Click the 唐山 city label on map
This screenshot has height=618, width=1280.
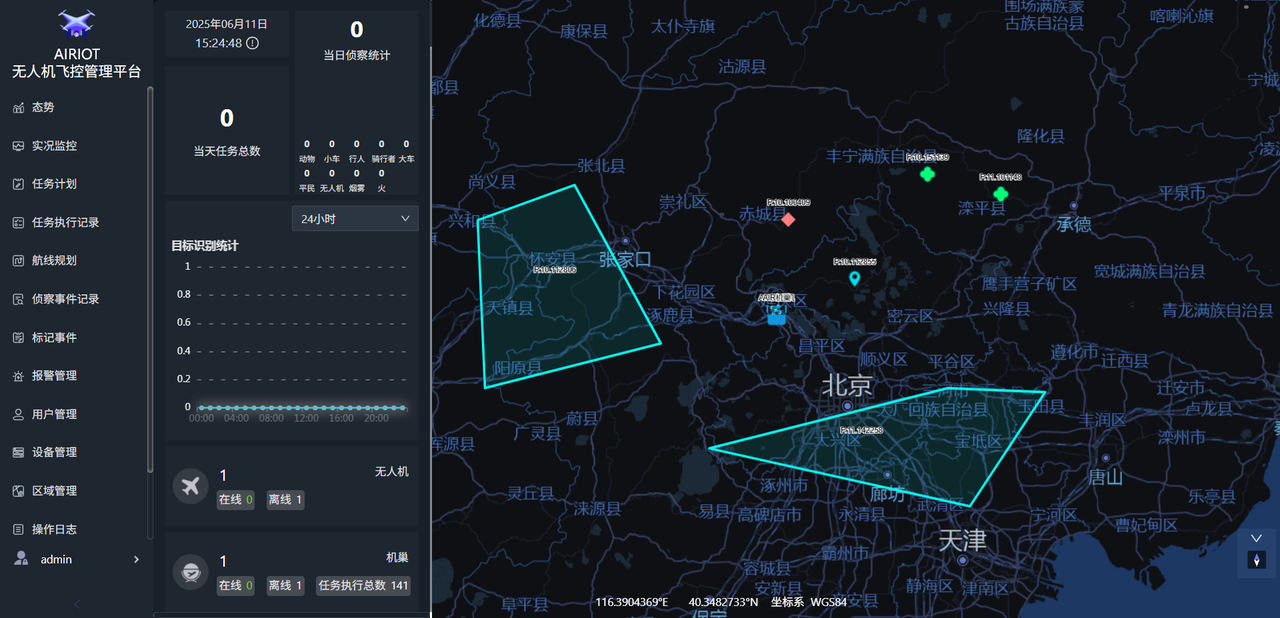point(1105,477)
